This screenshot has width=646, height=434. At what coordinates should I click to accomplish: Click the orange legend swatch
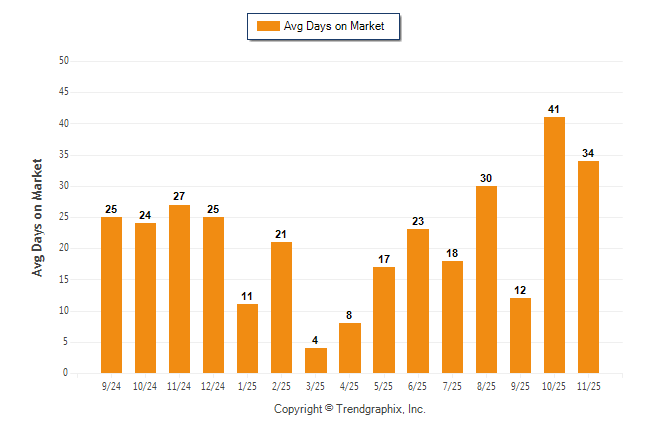pos(268,26)
